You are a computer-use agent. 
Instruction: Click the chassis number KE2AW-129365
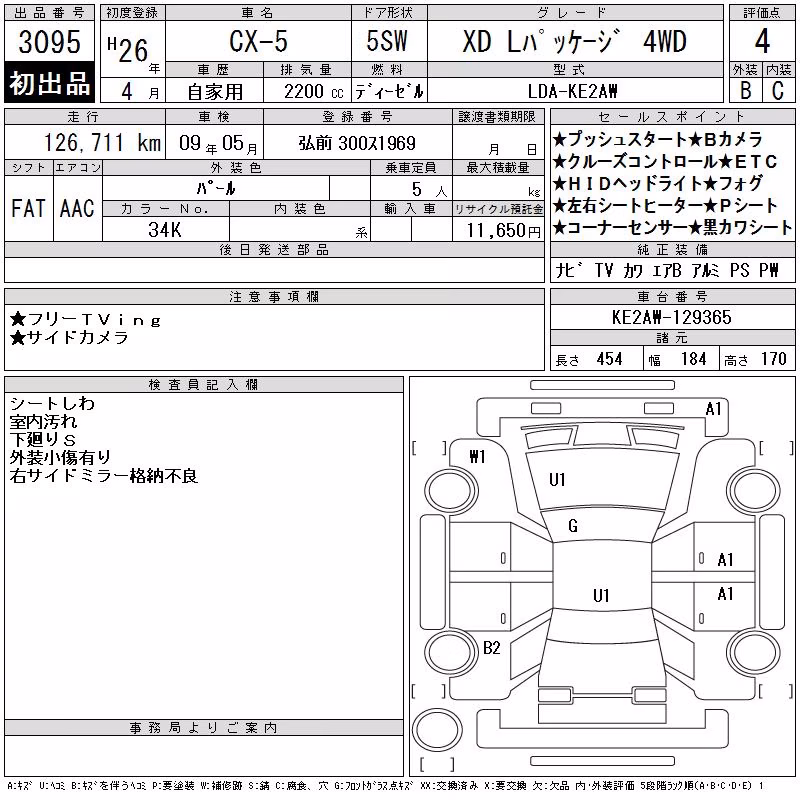[x=672, y=317]
